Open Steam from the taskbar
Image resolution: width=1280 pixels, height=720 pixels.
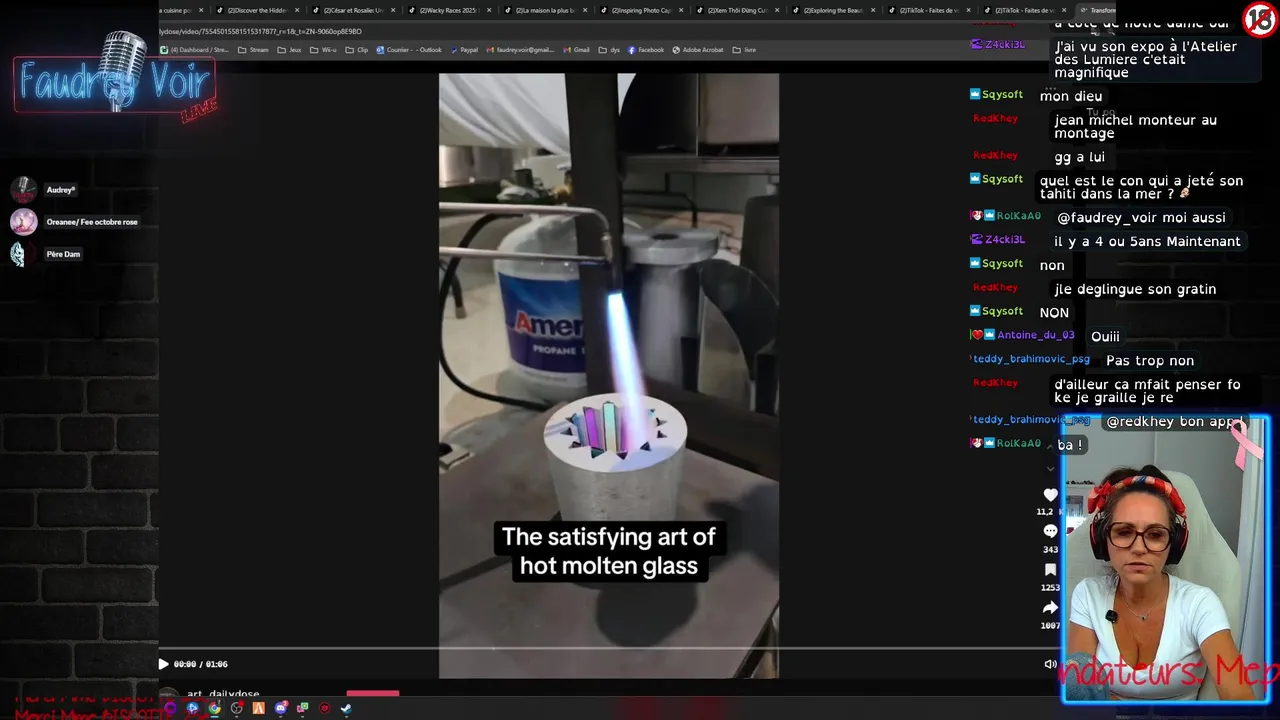click(x=346, y=708)
